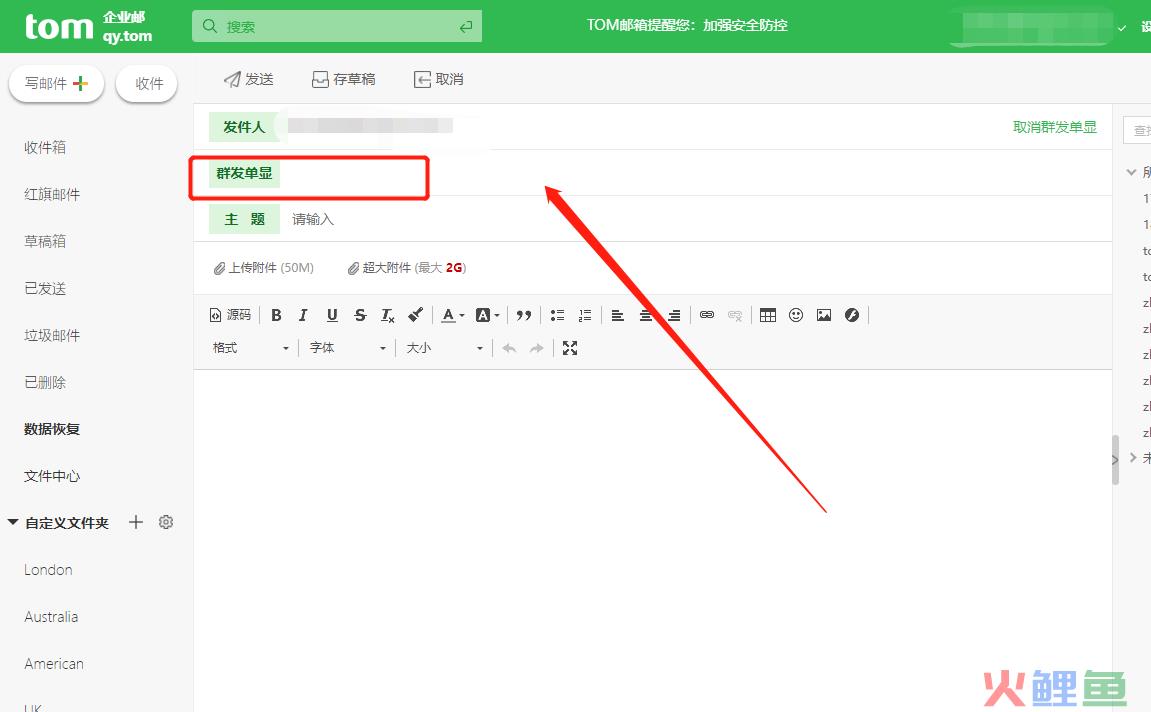Click 上传附件 (50M) to attach file

(264, 268)
